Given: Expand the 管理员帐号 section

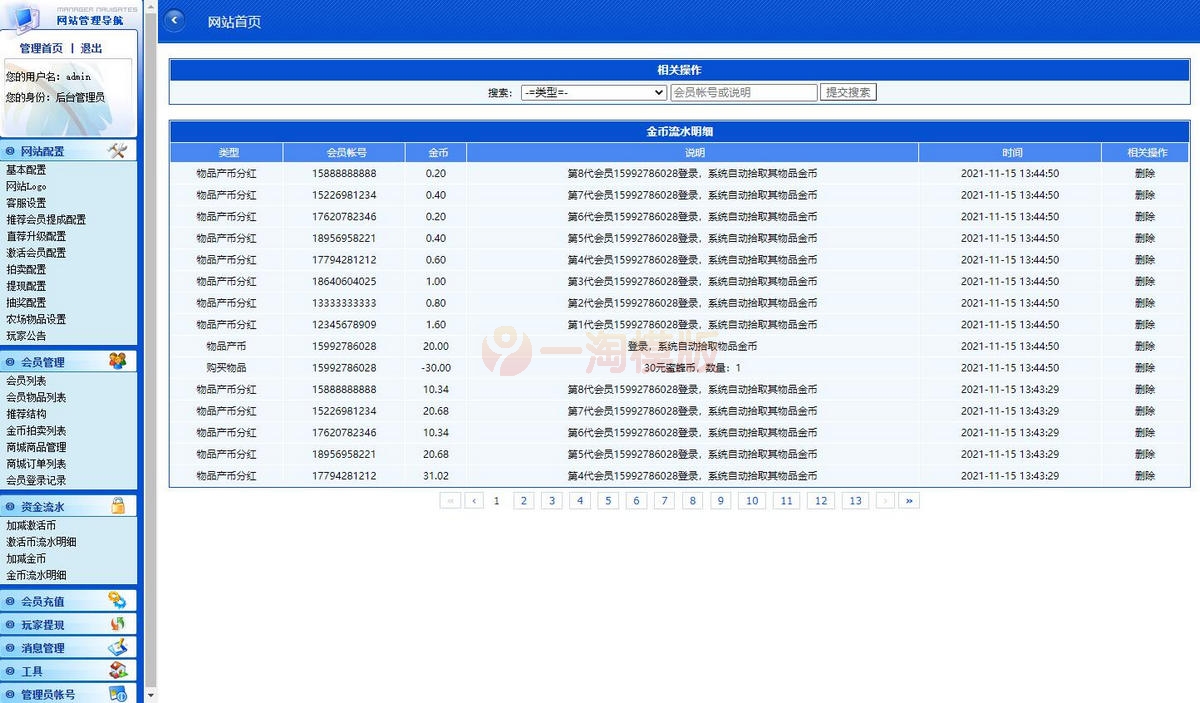Looking at the screenshot, I should [69, 694].
